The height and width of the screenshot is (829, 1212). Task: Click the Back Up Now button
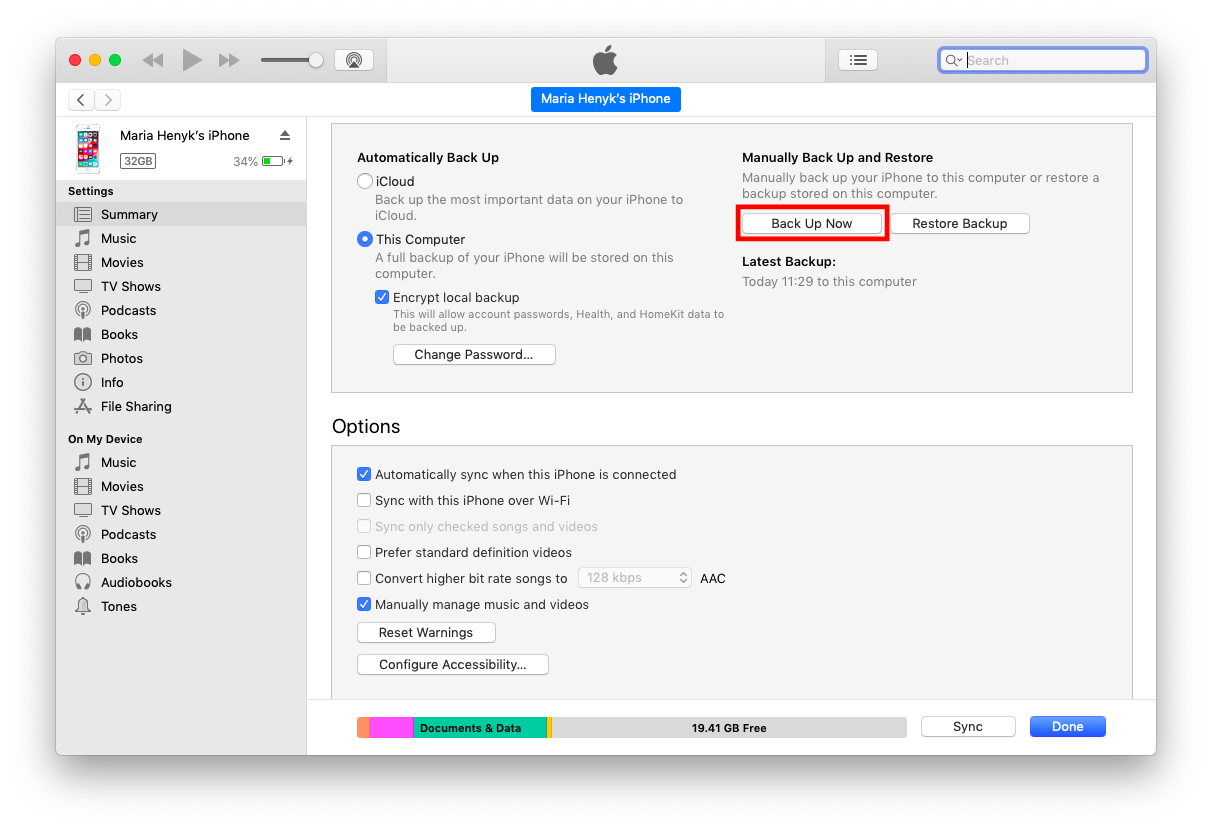(x=812, y=223)
